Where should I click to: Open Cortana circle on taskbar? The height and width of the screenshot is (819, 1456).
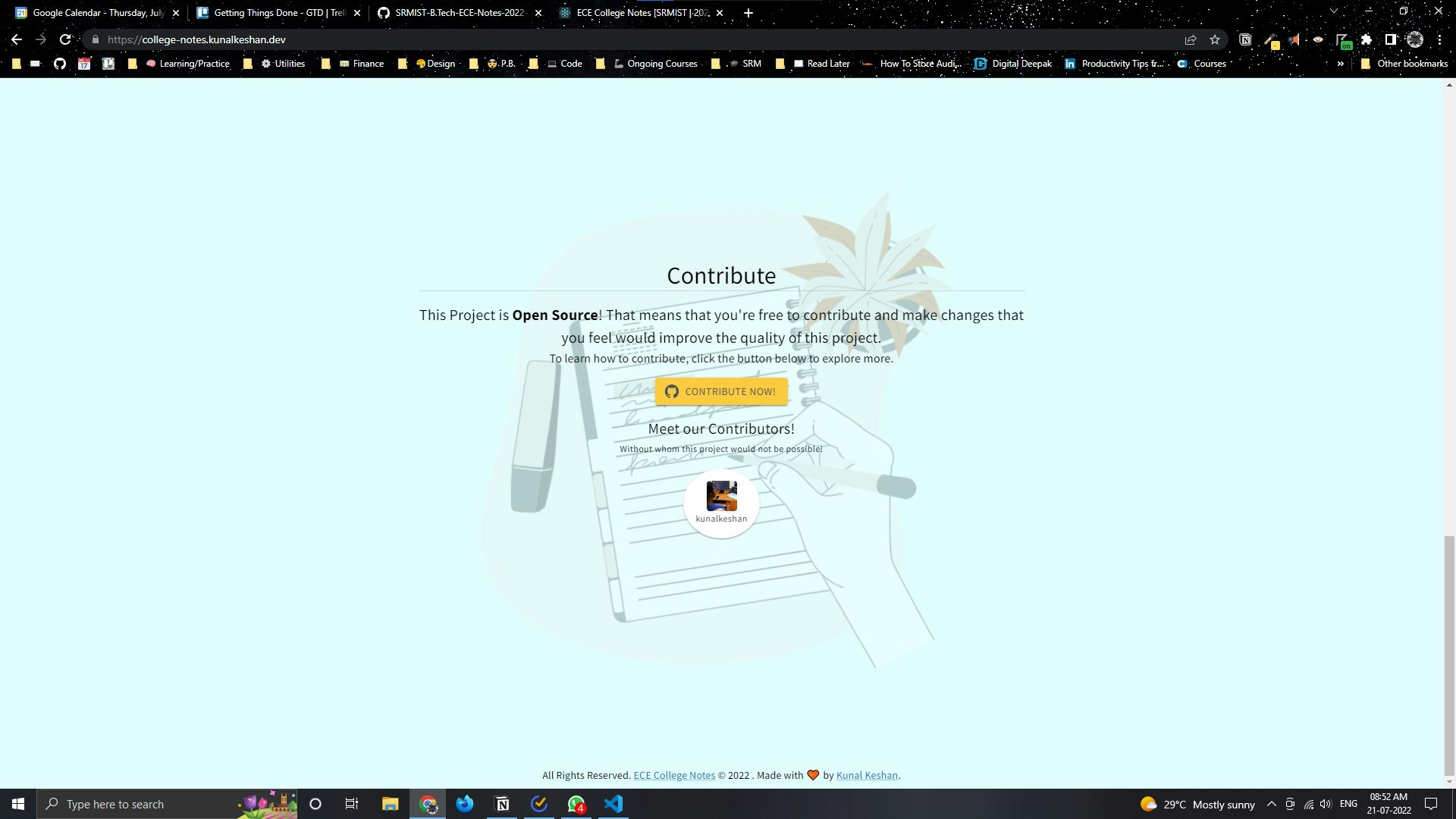coord(315,804)
